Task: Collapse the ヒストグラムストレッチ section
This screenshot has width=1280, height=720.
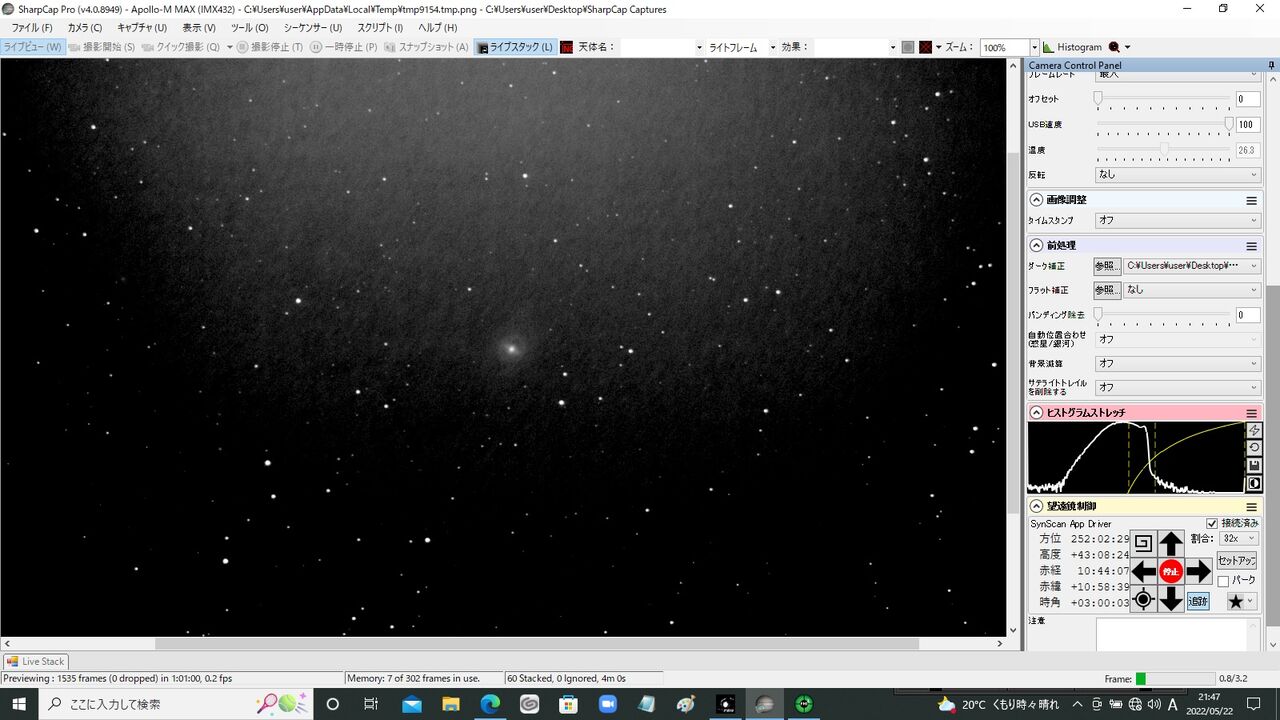Action: click(x=1036, y=413)
